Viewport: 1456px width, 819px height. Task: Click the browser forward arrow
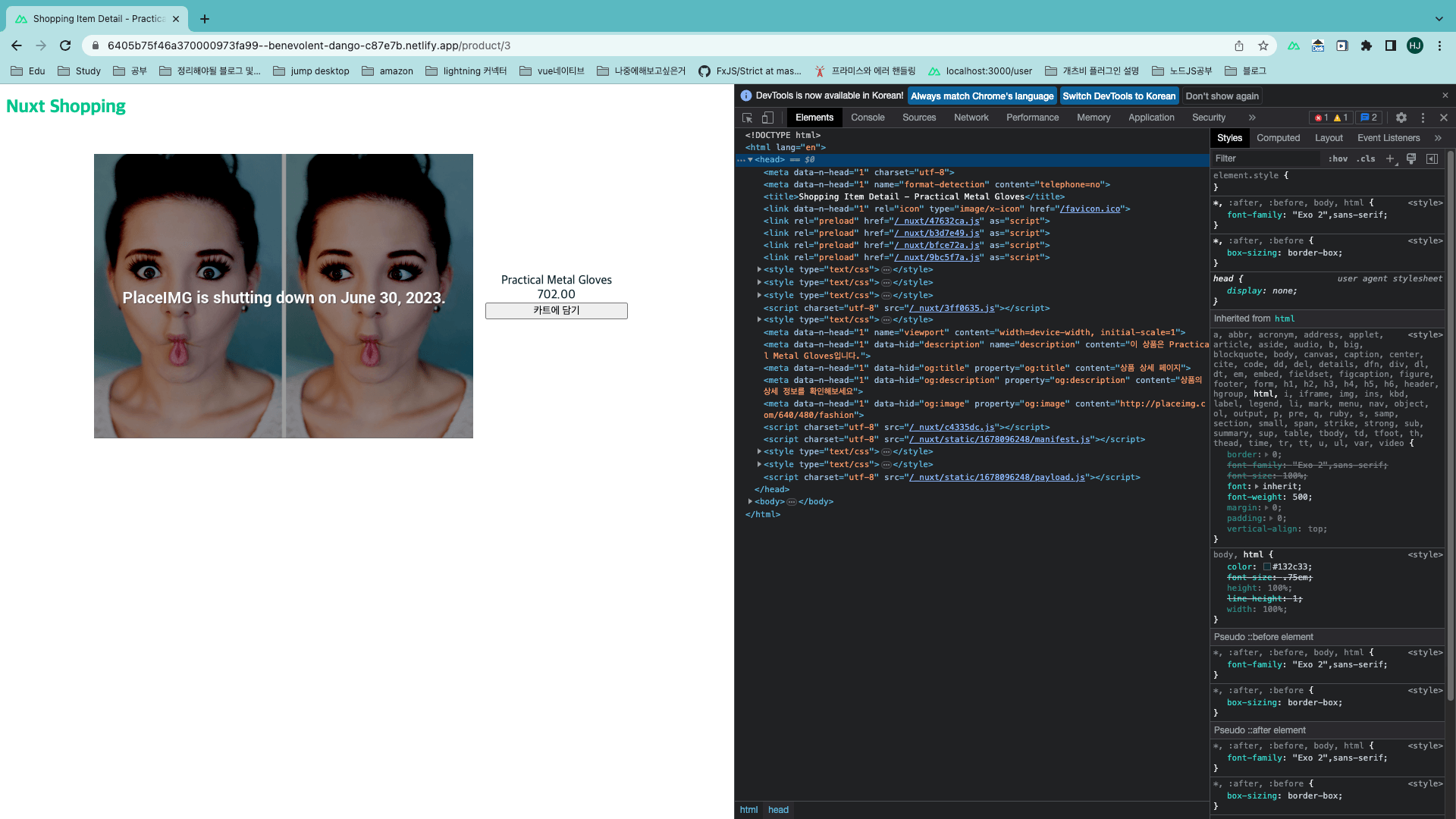point(41,45)
